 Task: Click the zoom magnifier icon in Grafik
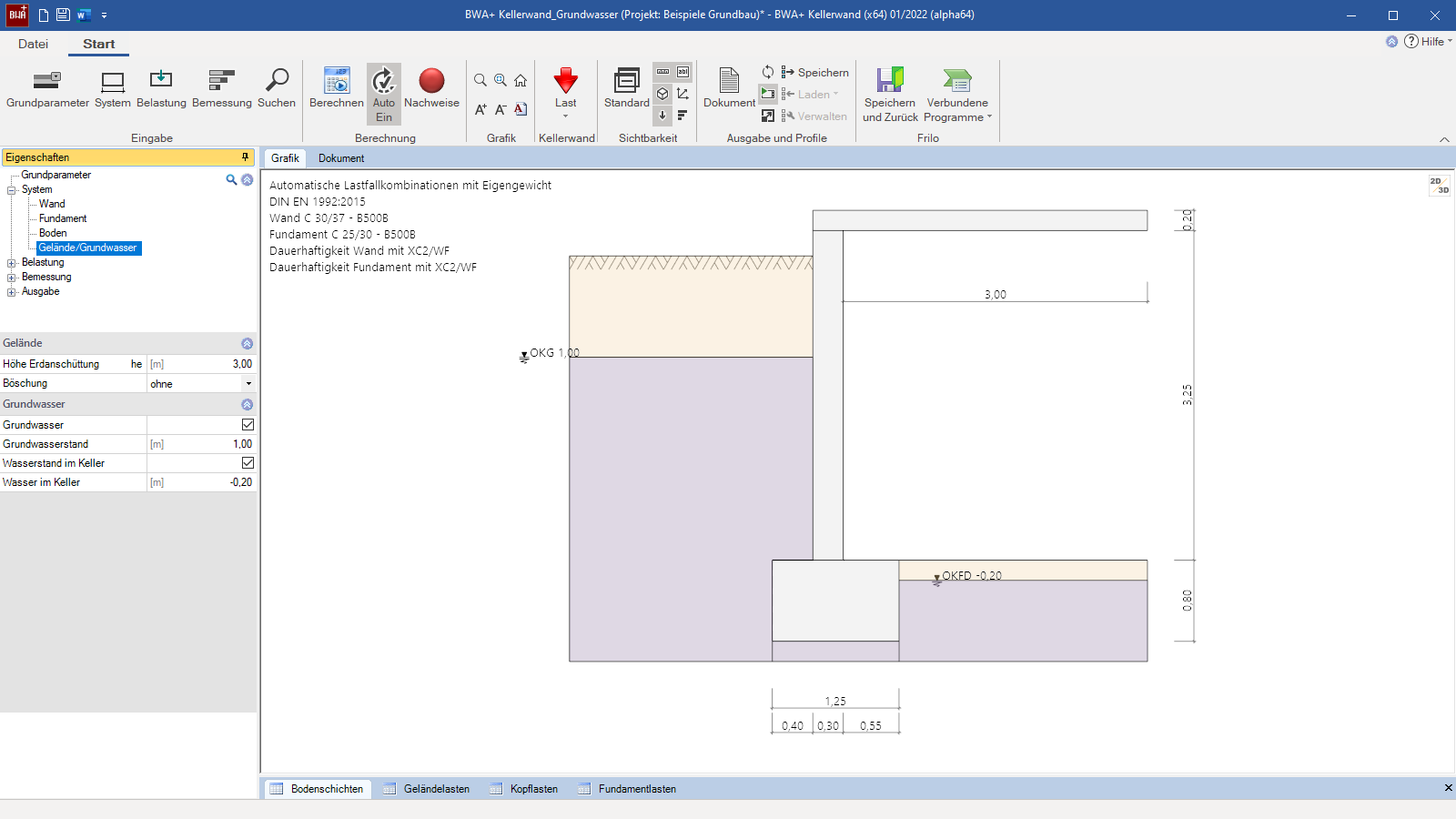coord(480,80)
